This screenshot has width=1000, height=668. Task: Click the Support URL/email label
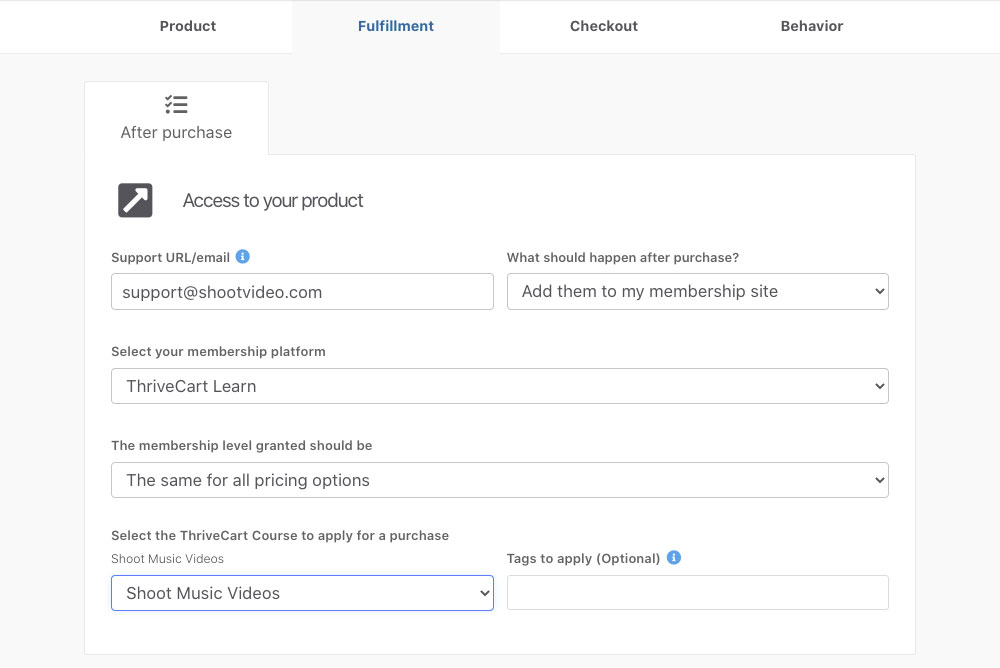(170, 257)
